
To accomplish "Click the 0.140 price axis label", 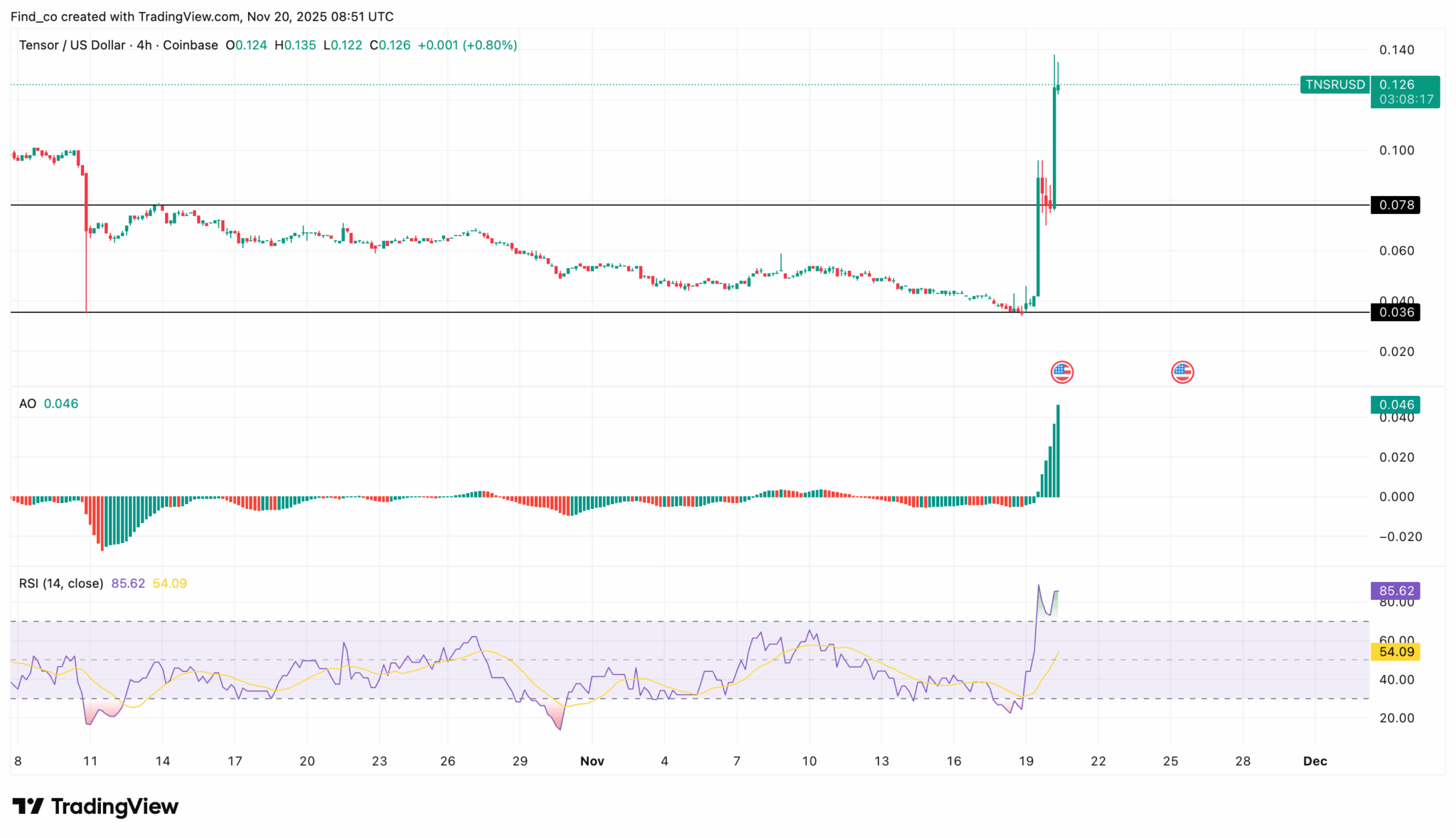I will pos(1396,50).
